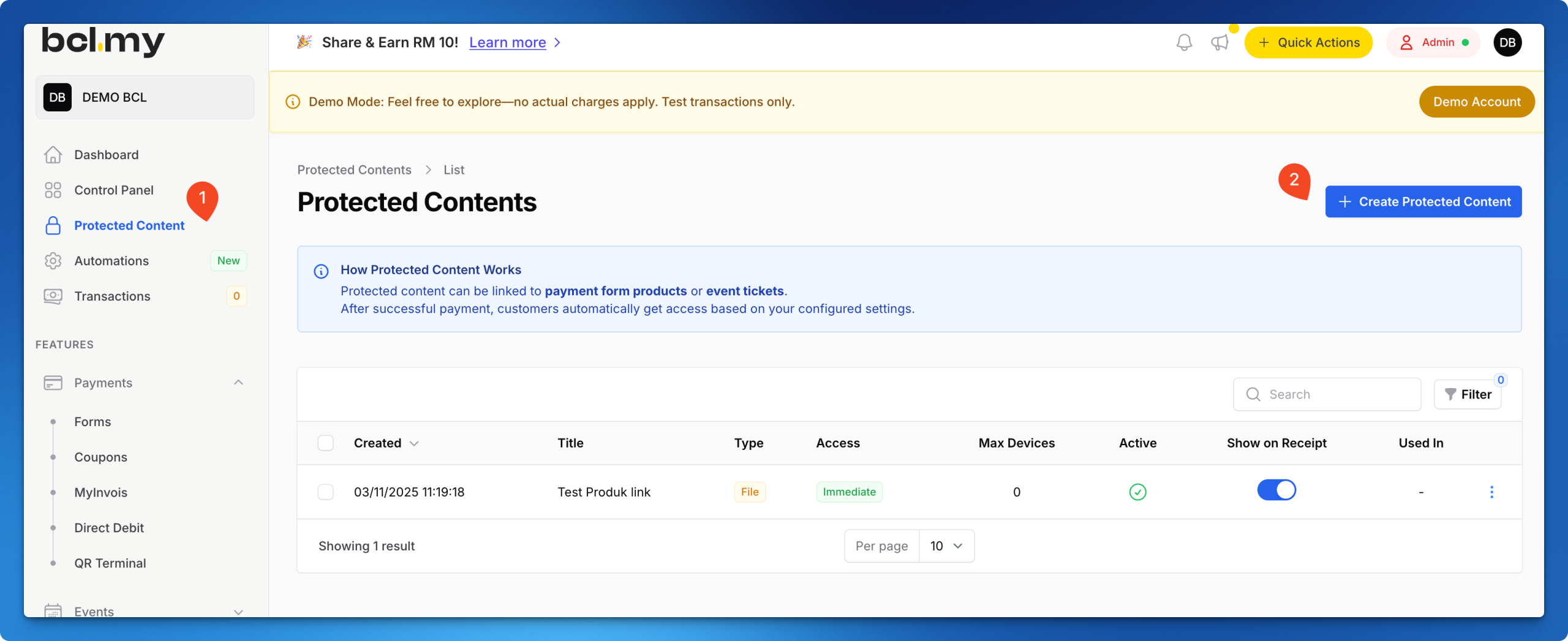This screenshot has height=641, width=1568.
Task: Follow the Learn more link
Action: coord(507,42)
